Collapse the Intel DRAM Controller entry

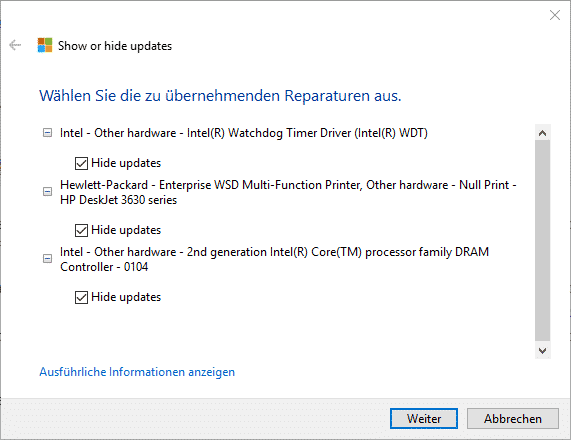click(47, 259)
